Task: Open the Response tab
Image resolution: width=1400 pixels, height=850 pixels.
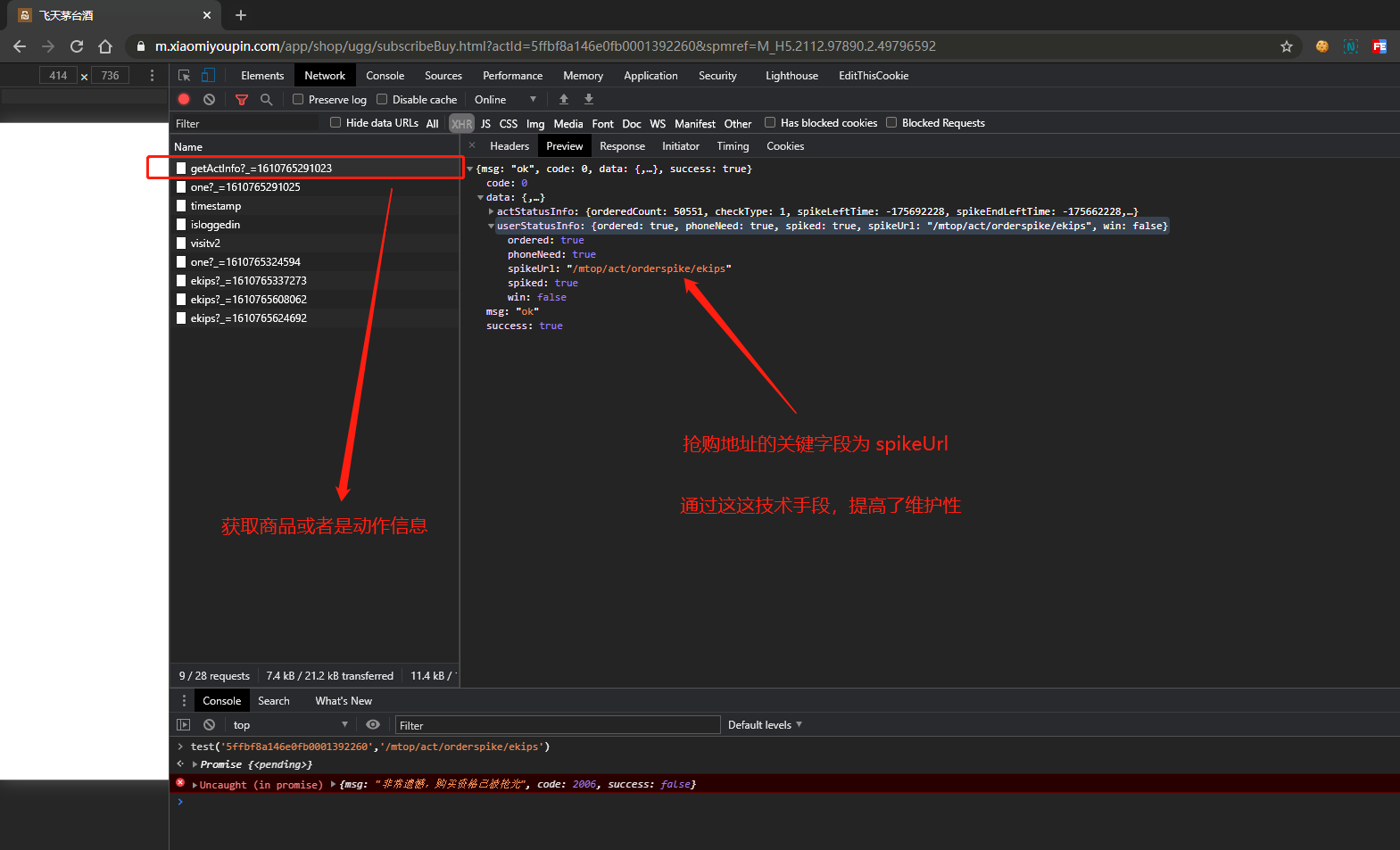Action: point(622,146)
